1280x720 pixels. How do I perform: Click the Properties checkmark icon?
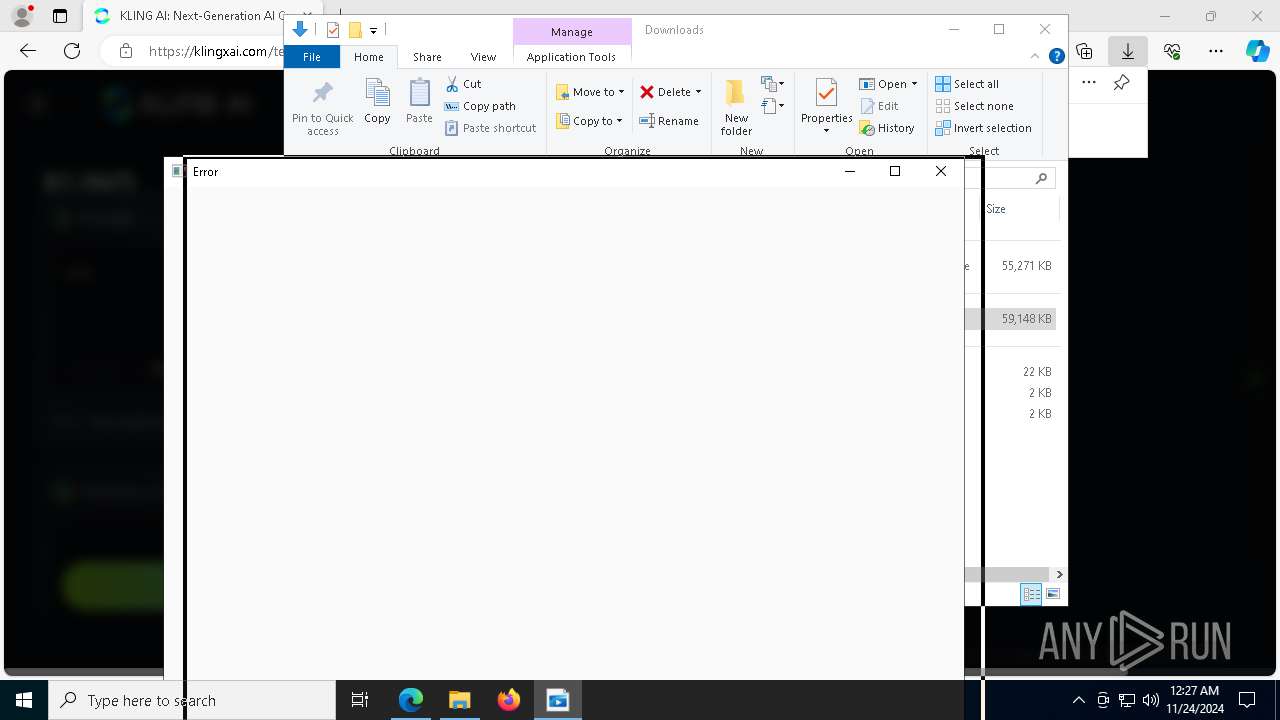826,94
